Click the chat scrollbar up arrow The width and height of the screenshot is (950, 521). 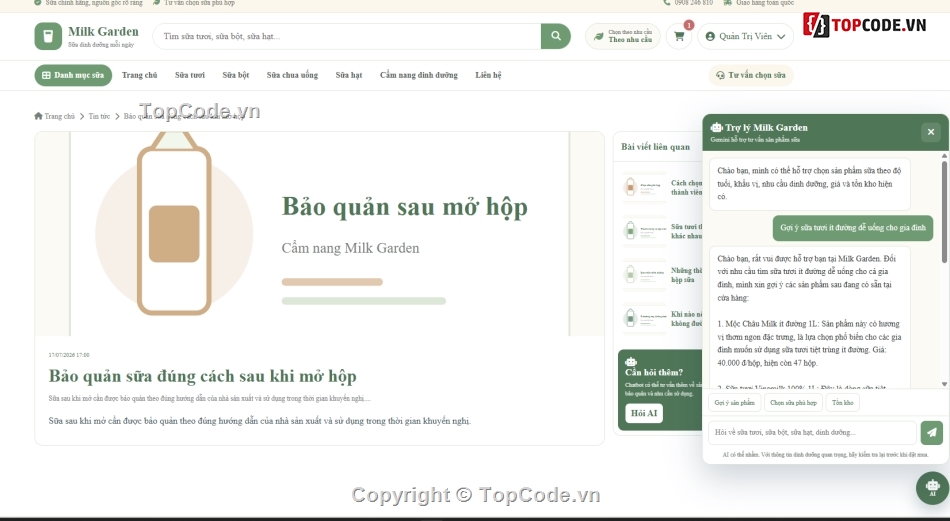click(x=944, y=156)
